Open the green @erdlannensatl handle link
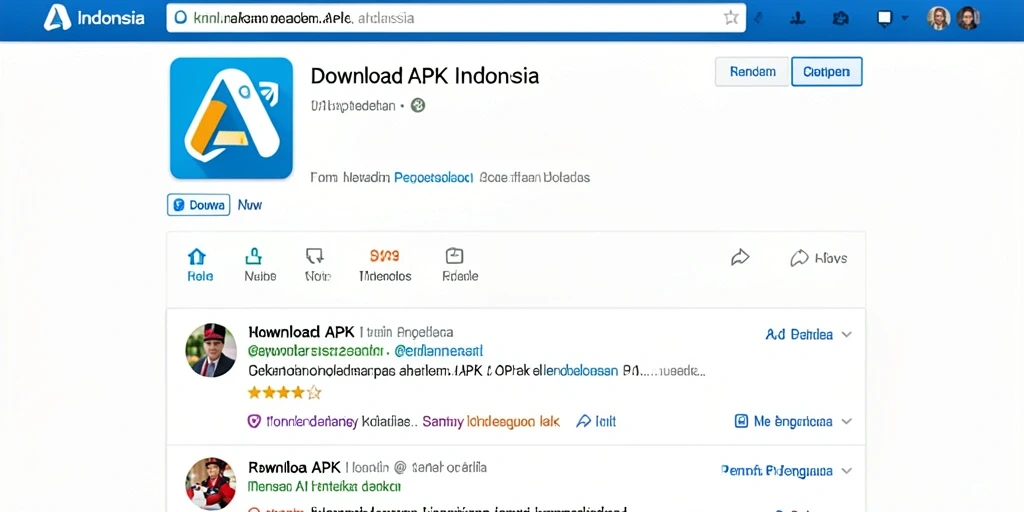This screenshot has height=512, width=1024. 439,351
